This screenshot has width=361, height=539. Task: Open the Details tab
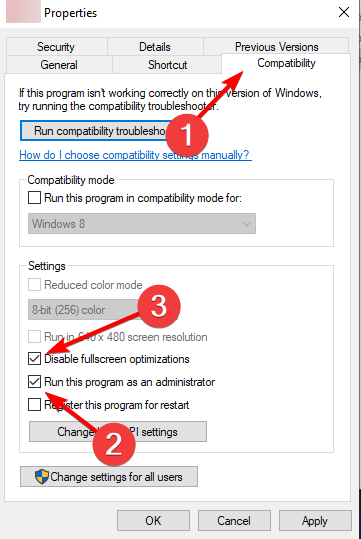click(x=155, y=47)
